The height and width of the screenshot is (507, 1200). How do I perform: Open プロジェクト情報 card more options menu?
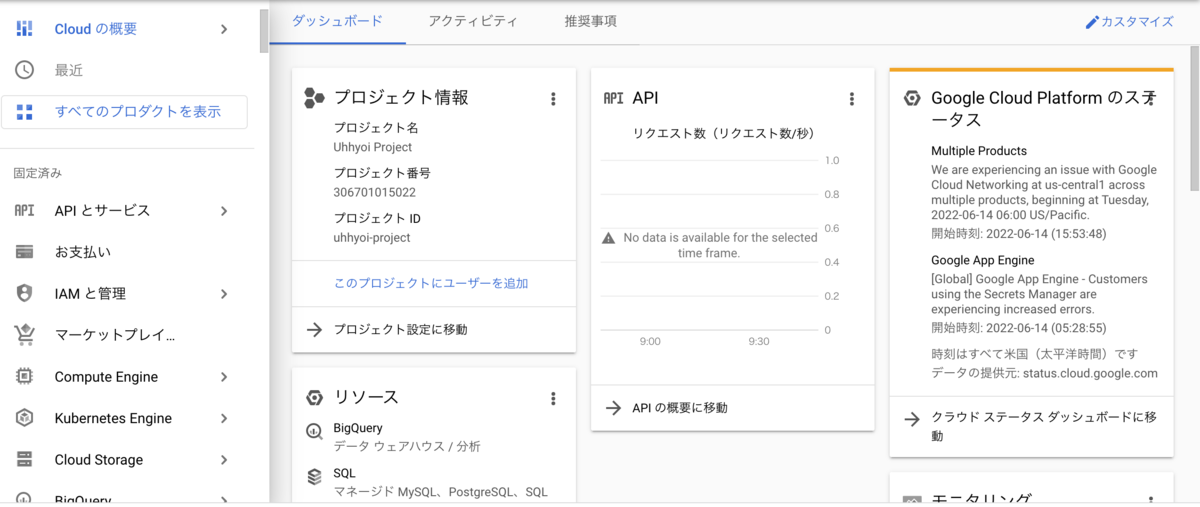(x=553, y=99)
